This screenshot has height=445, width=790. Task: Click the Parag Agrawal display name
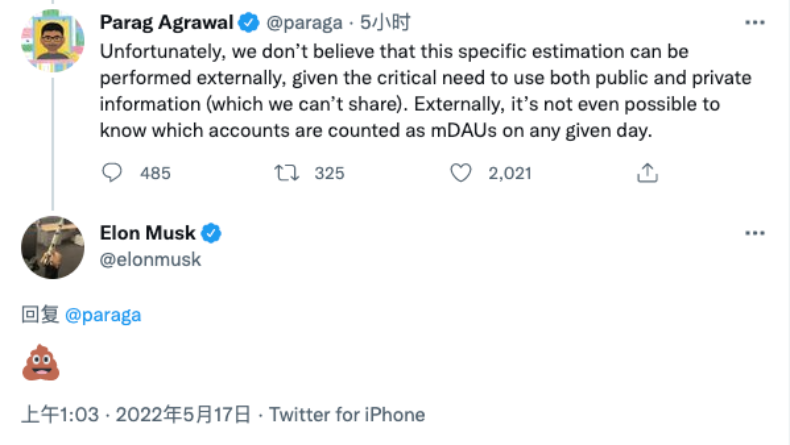165,21
